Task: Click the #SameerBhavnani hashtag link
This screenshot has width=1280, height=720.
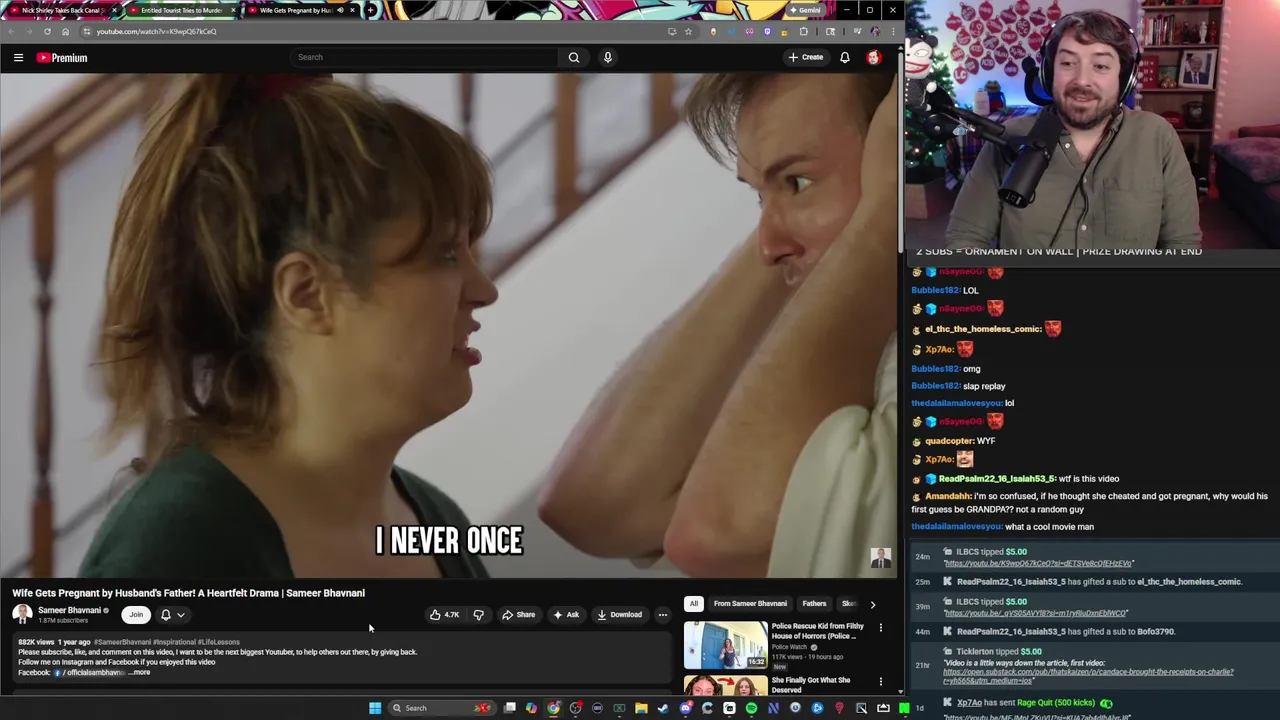Action: coord(122,642)
